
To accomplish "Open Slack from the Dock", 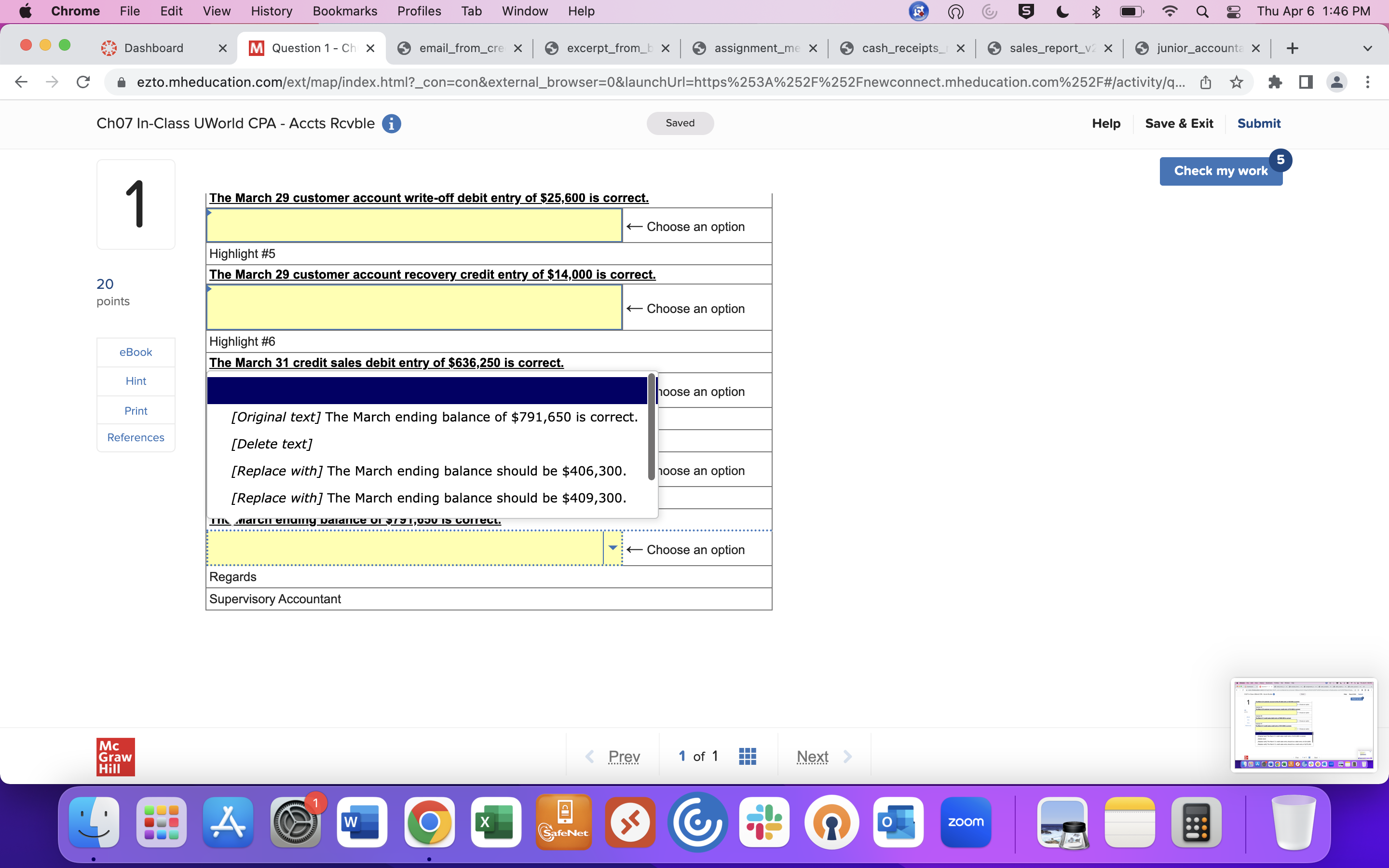I will point(764,822).
